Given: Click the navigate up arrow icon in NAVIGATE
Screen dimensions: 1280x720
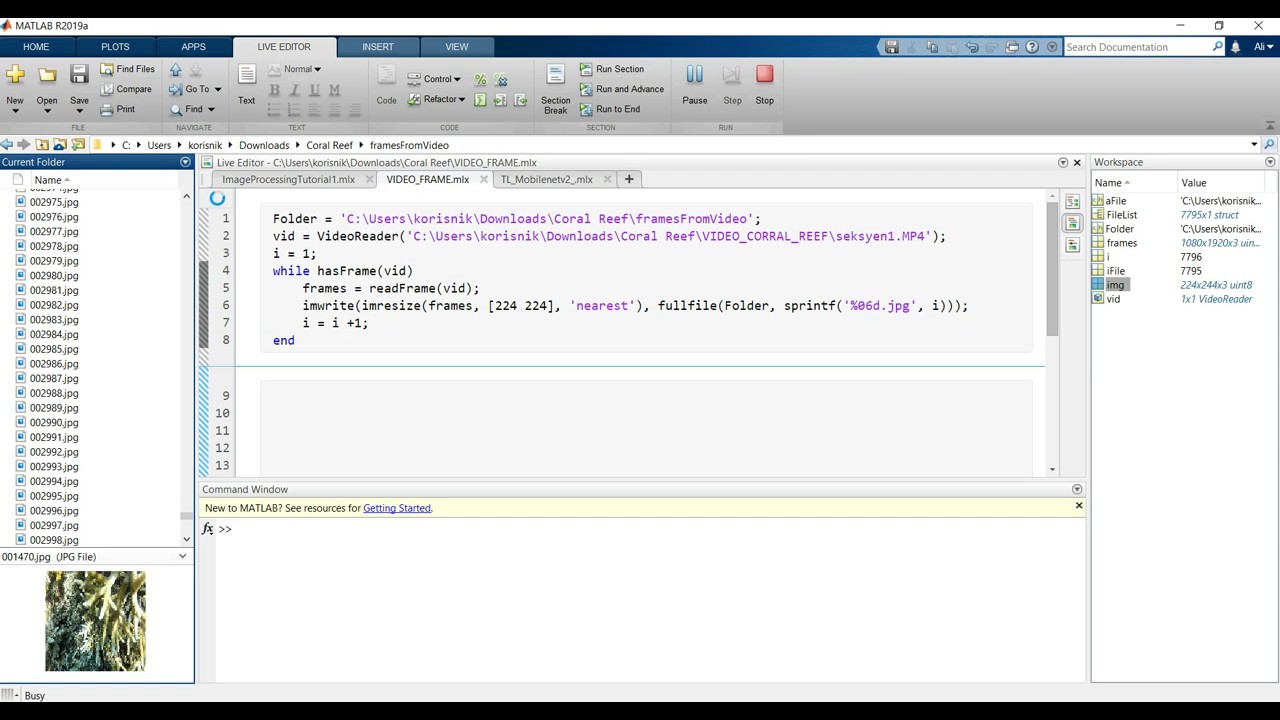Looking at the screenshot, I should [176, 70].
